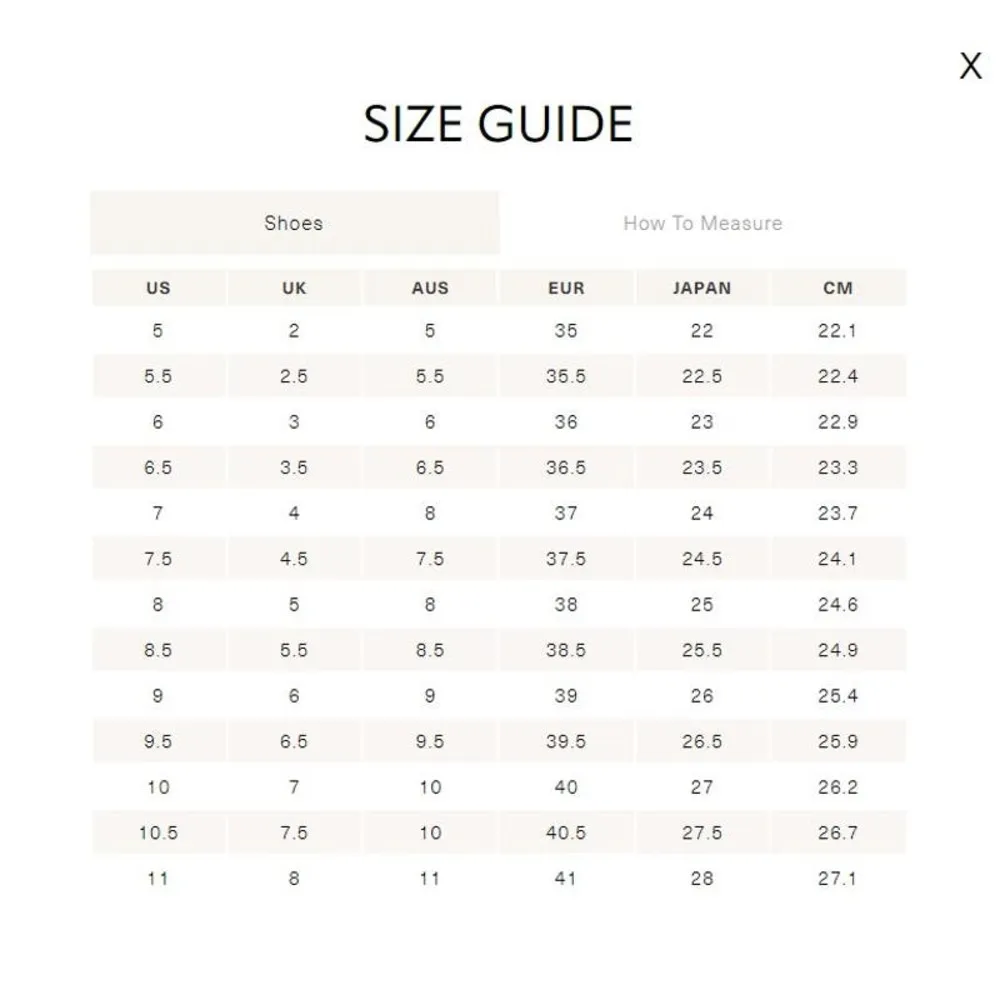Select the 25.4 cm measurement cell
1000x1000 pixels.
(x=838, y=696)
